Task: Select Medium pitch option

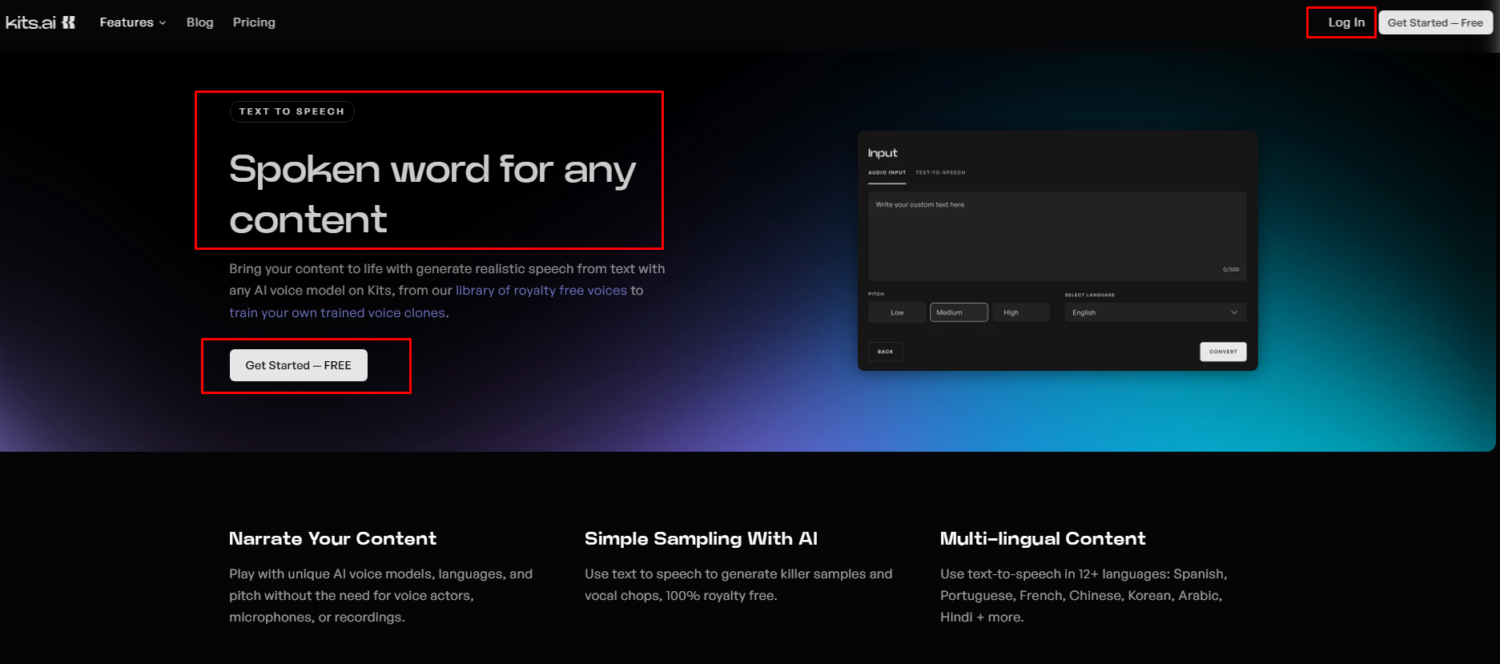Action: click(958, 313)
